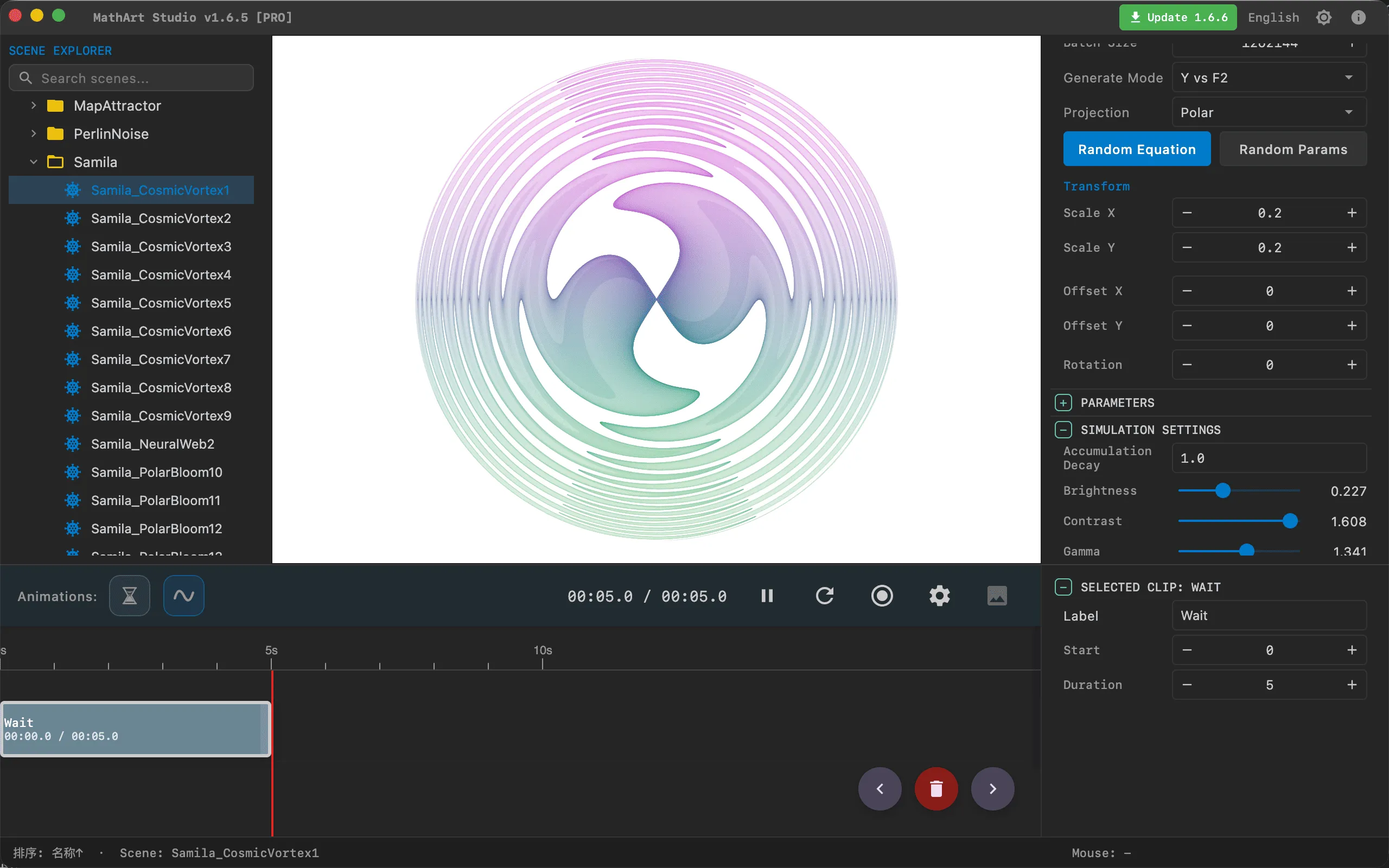Select scene Samila_NeuralWeb2
This screenshot has width=1389, height=868.
tap(131, 444)
